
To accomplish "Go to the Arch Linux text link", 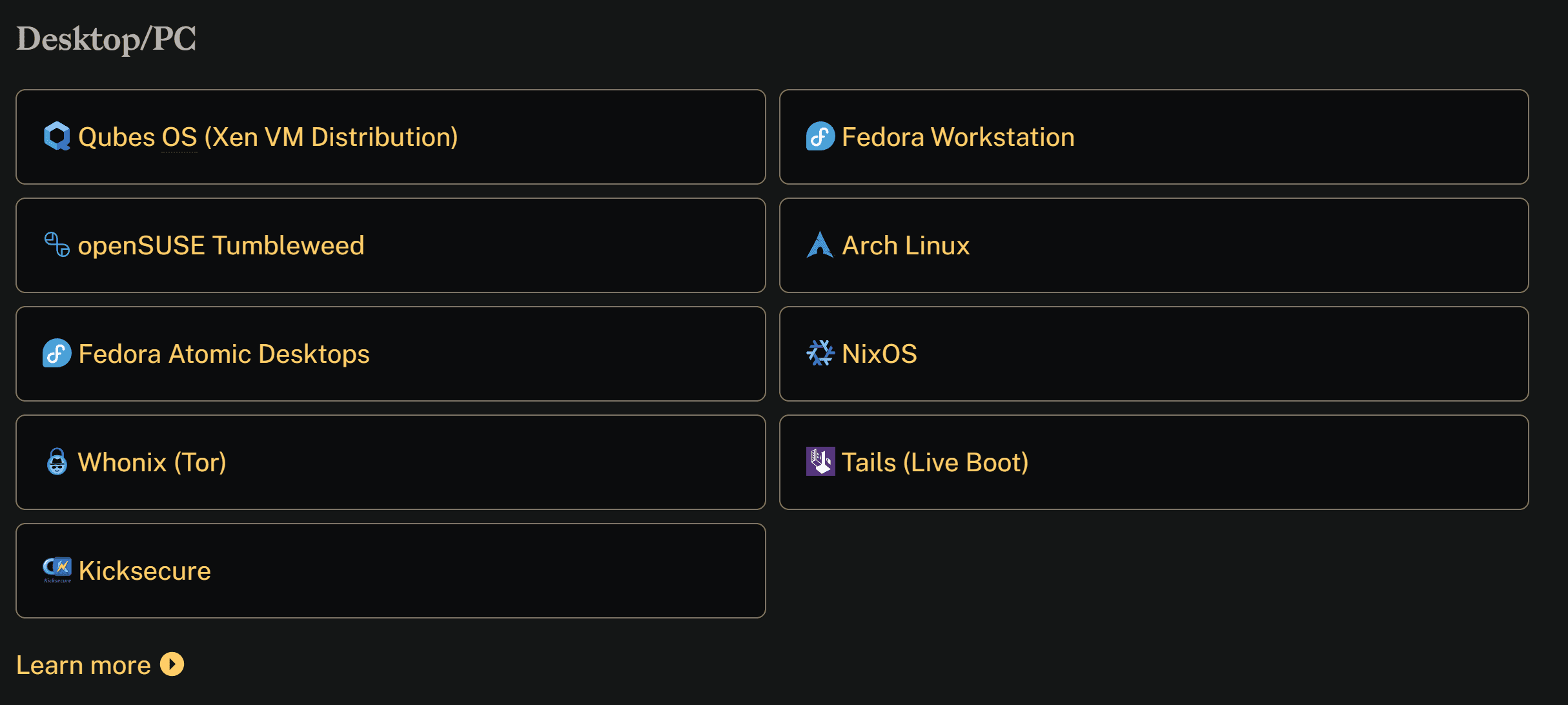I will pos(906,245).
